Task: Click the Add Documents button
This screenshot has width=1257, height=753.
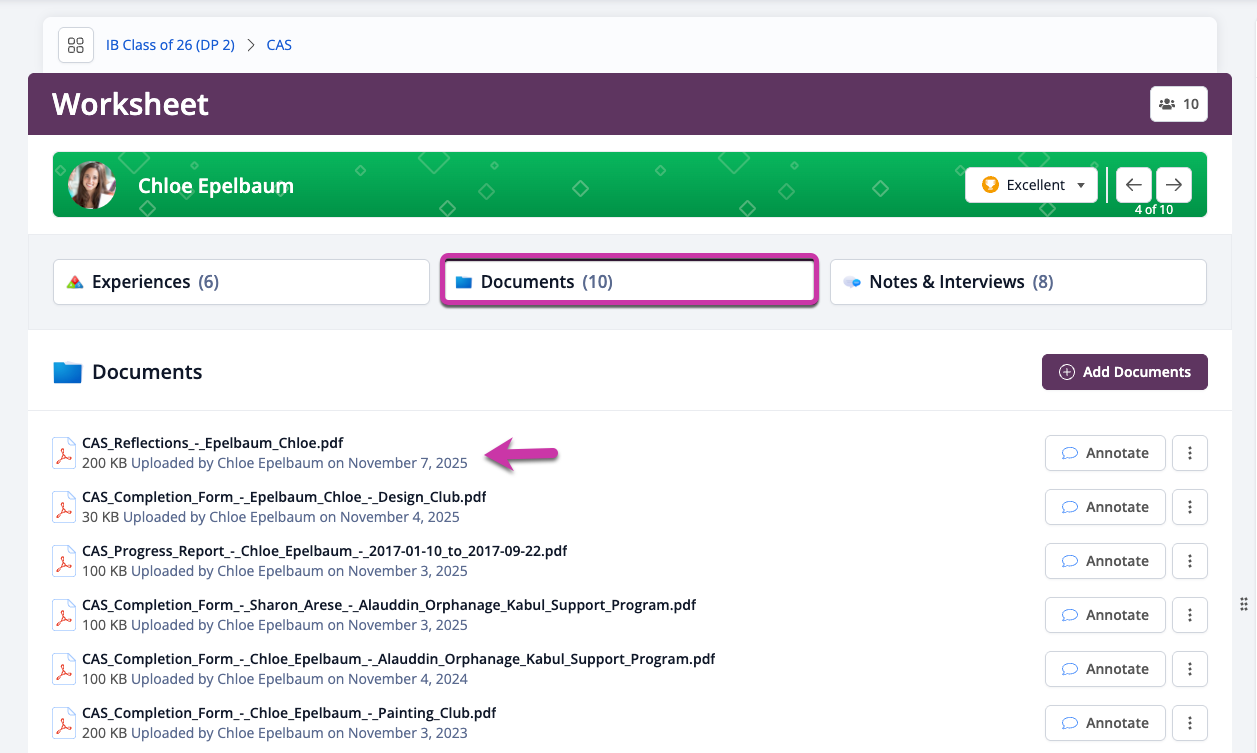Action: coord(1124,372)
